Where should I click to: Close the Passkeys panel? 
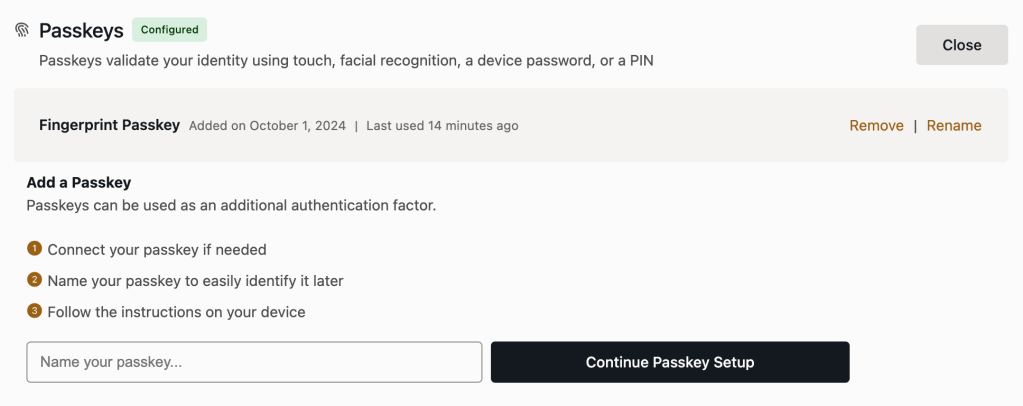tap(962, 45)
